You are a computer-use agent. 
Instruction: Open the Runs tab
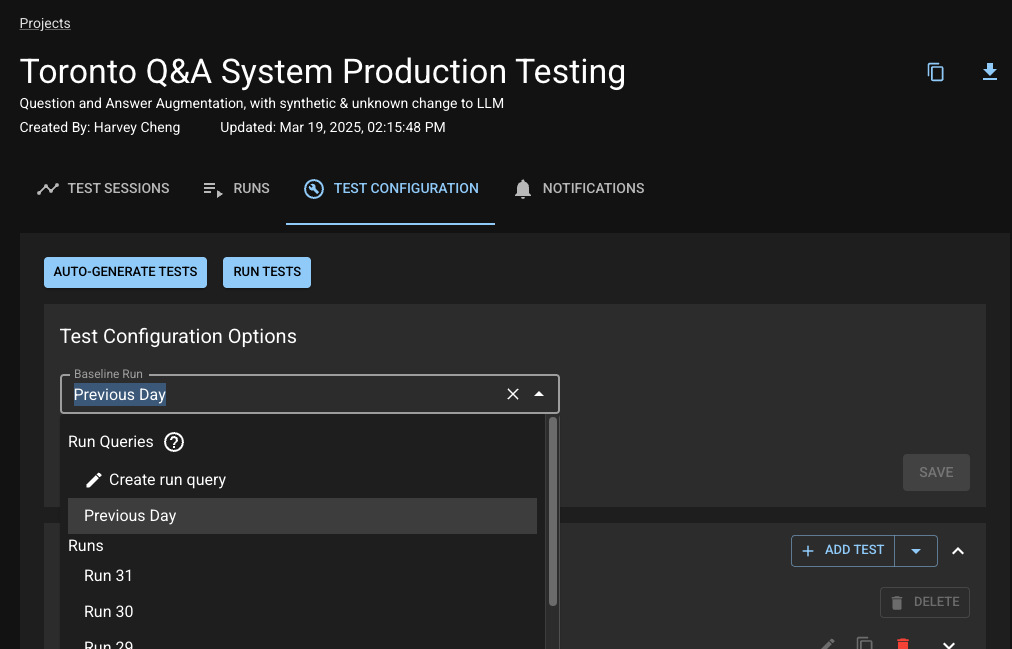pyautogui.click(x=236, y=188)
